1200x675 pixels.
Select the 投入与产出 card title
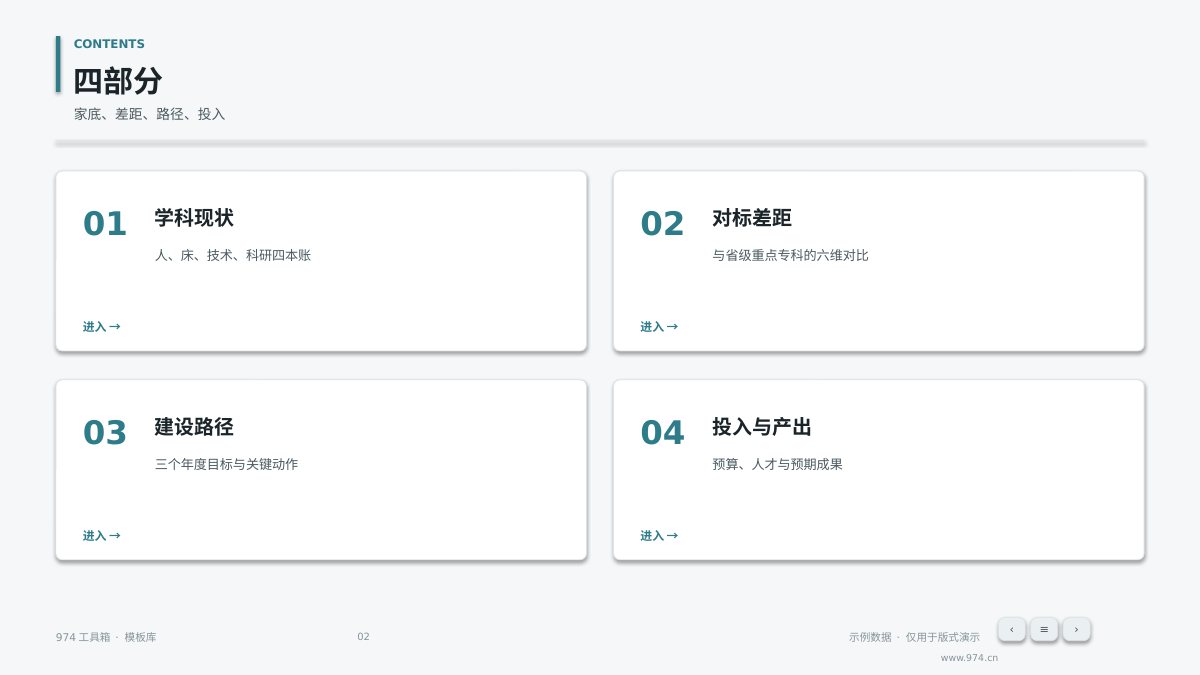(x=762, y=427)
